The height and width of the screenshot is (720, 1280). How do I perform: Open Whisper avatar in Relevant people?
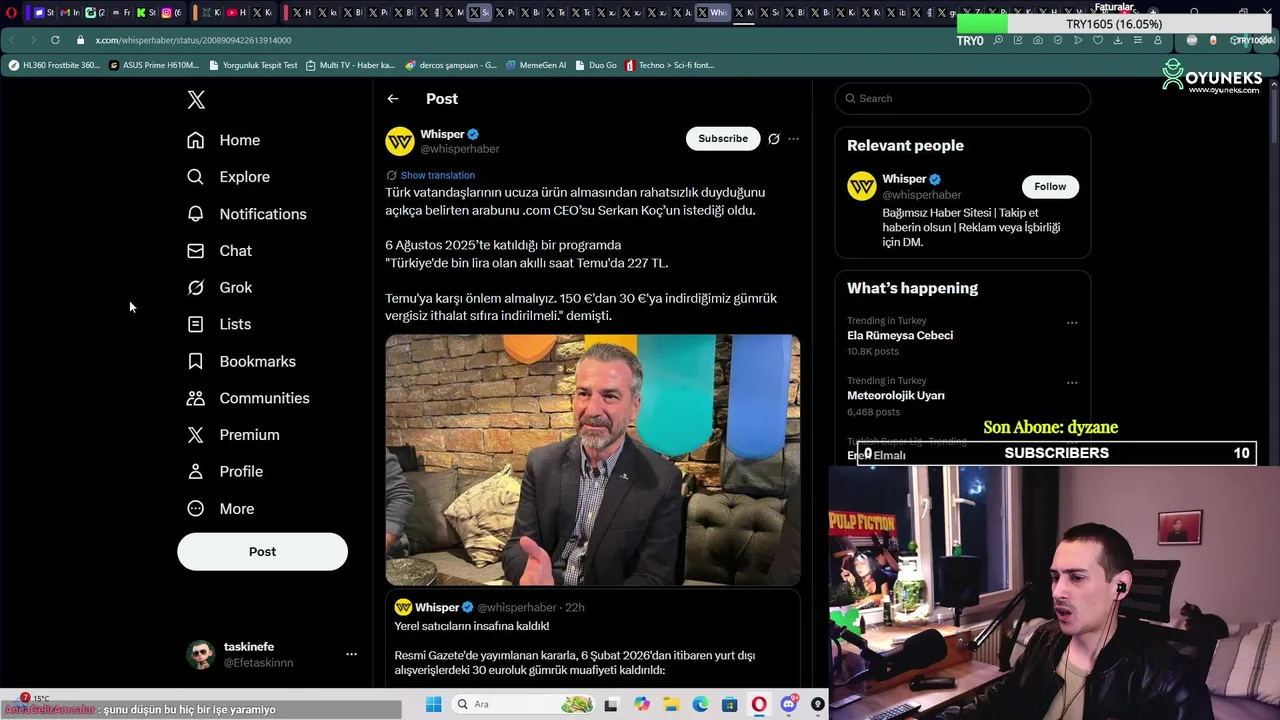(x=861, y=186)
